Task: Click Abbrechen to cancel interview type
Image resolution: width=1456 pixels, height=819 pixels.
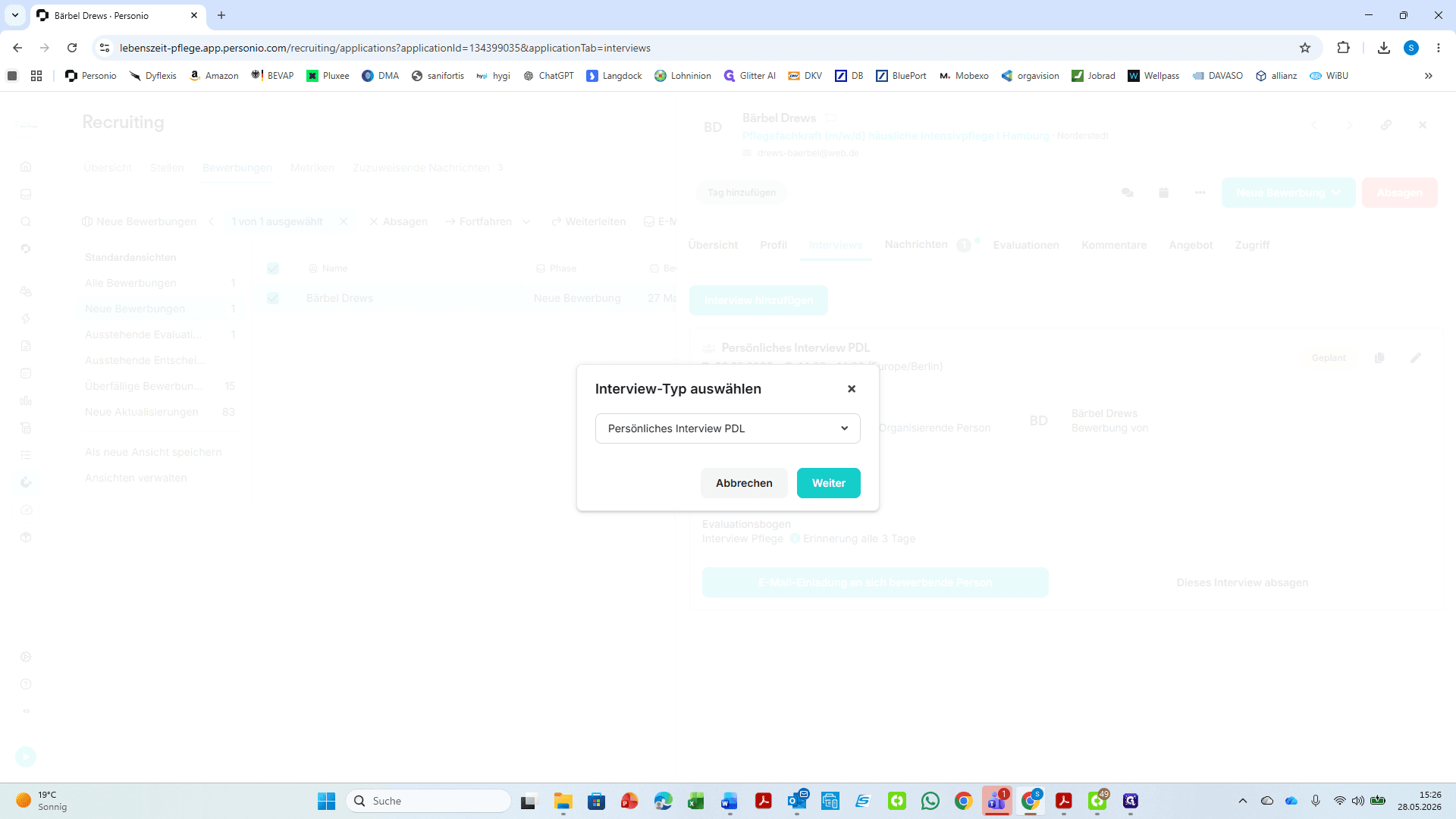Action: click(744, 483)
